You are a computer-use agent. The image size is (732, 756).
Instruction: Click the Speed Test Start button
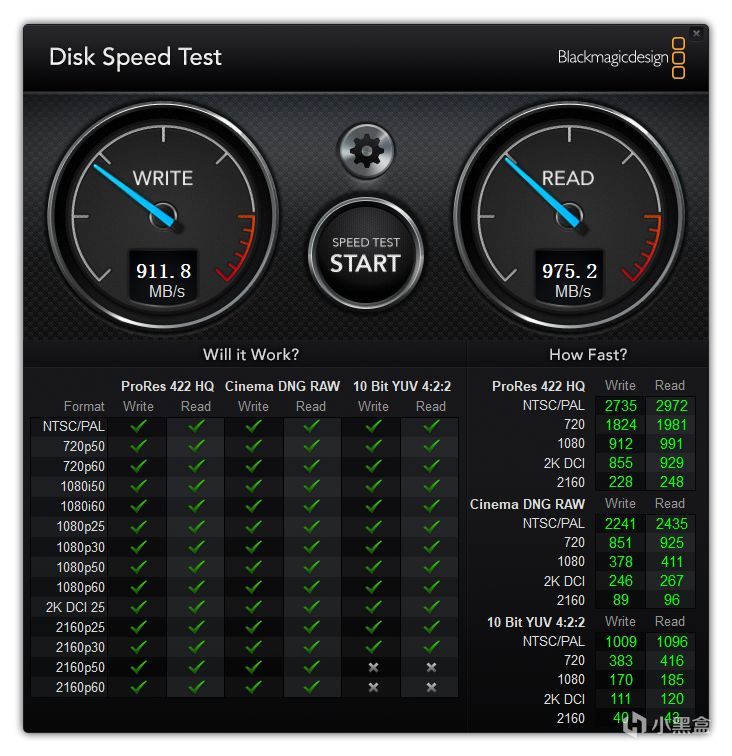pos(366,254)
